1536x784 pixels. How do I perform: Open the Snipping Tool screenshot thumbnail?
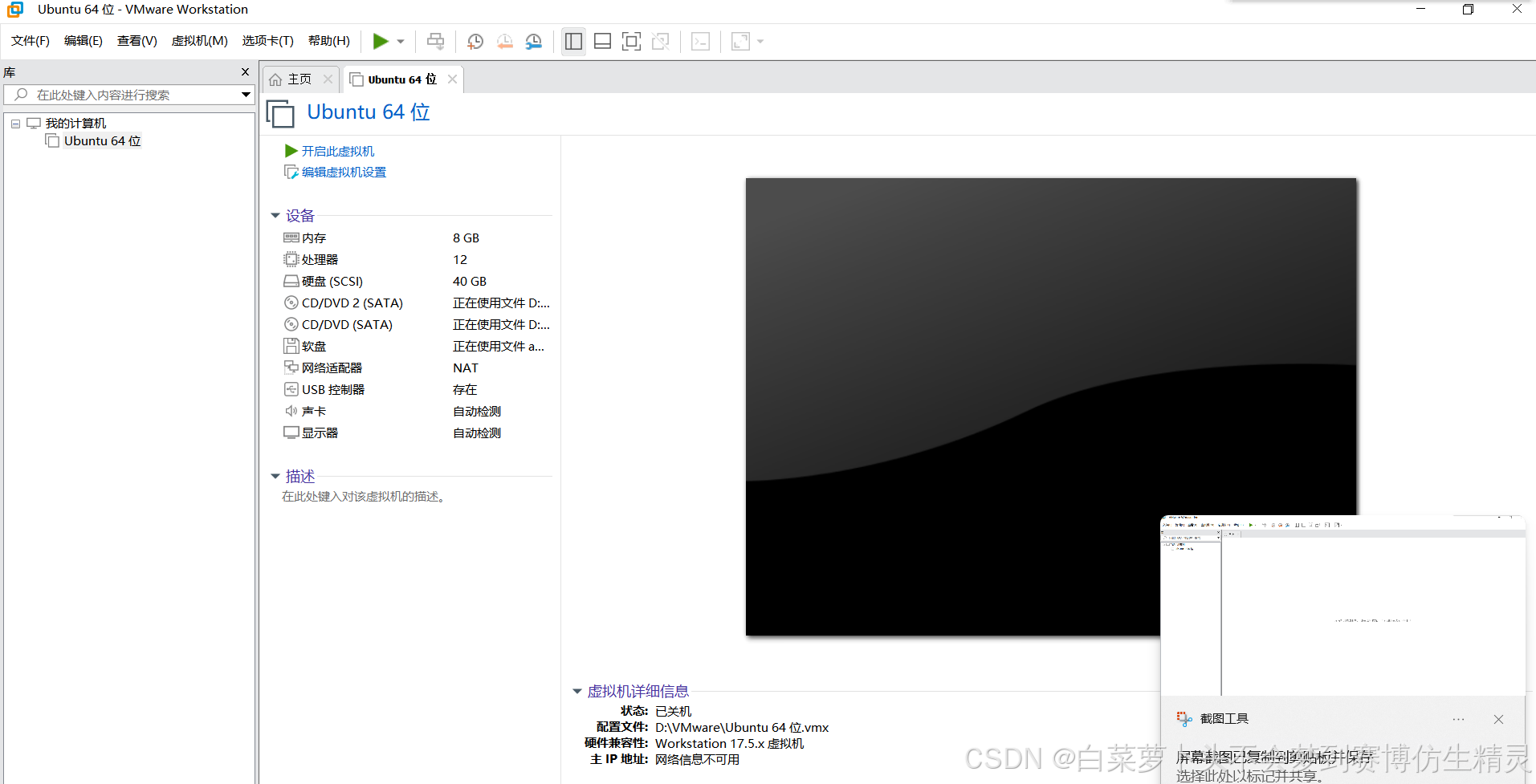click(1342, 606)
